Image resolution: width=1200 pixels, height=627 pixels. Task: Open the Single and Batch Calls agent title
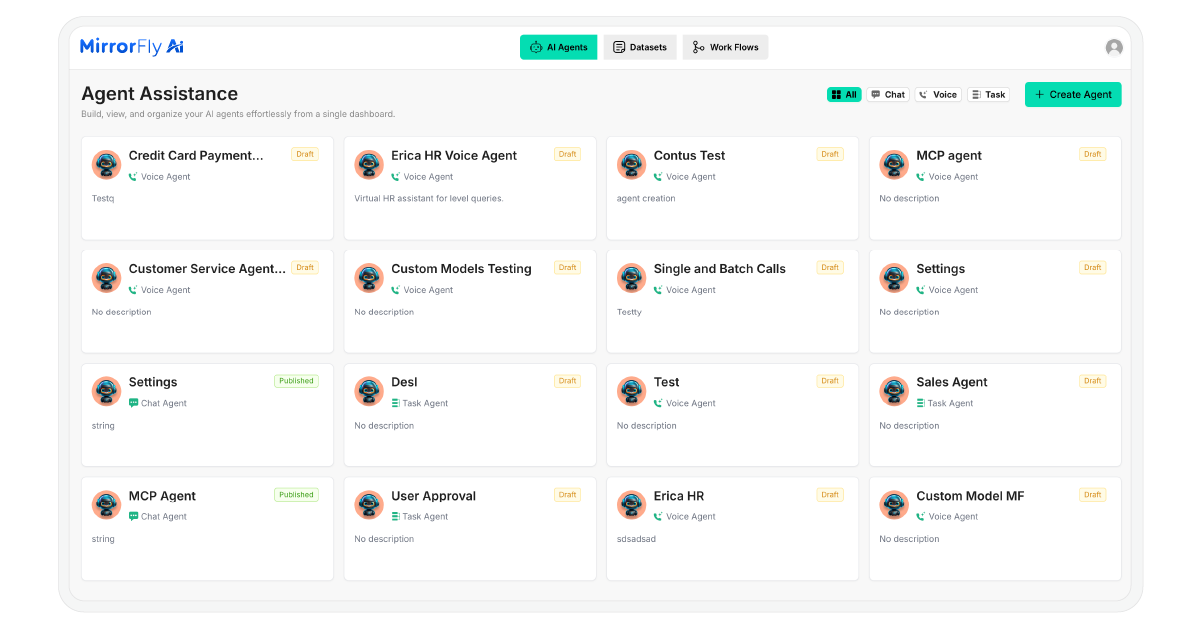pos(719,269)
